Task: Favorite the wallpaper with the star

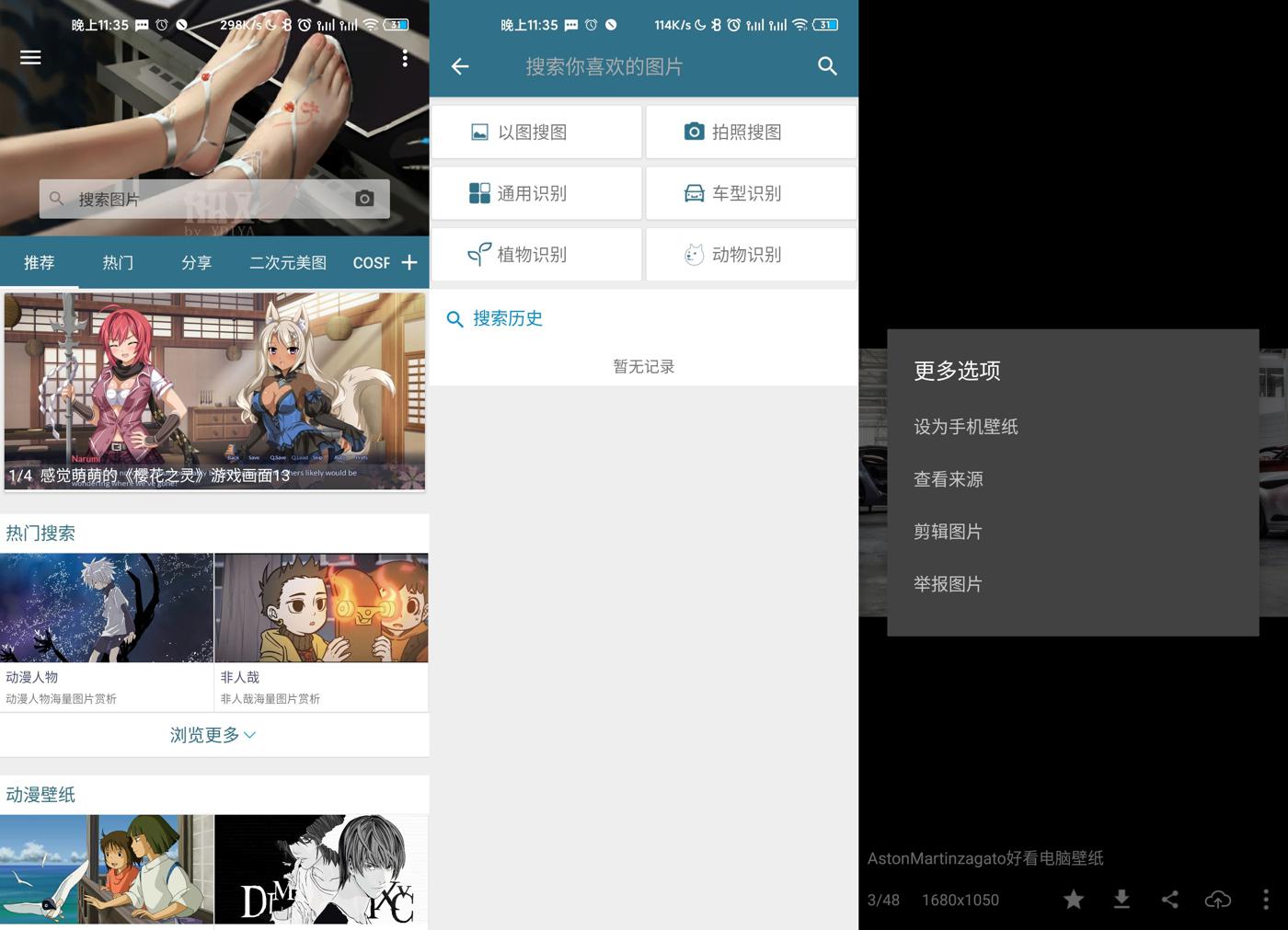Action: pos(1074,900)
